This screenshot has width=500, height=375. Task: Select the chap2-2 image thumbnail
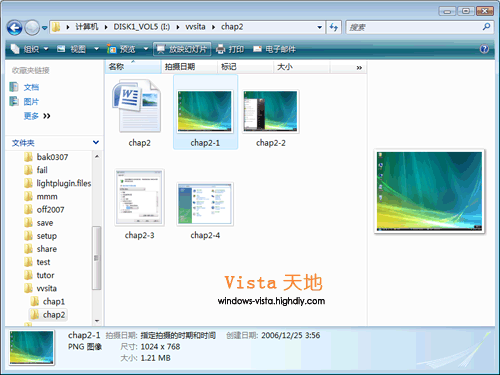click(x=270, y=118)
